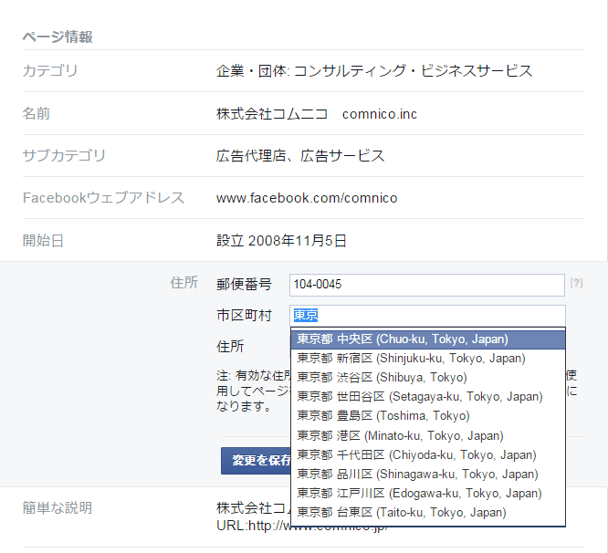Edit the 開始日 row 設立 2008年11月5日
This screenshot has height=553, width=608.
click(x=303, y=240)
